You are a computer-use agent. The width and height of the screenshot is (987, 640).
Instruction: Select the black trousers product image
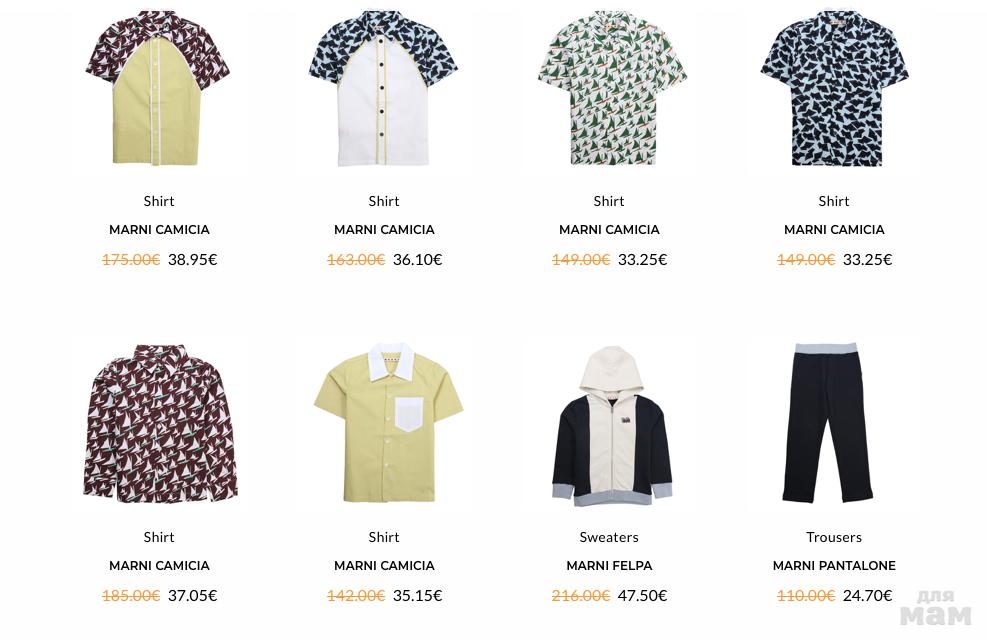coord(827,423)
